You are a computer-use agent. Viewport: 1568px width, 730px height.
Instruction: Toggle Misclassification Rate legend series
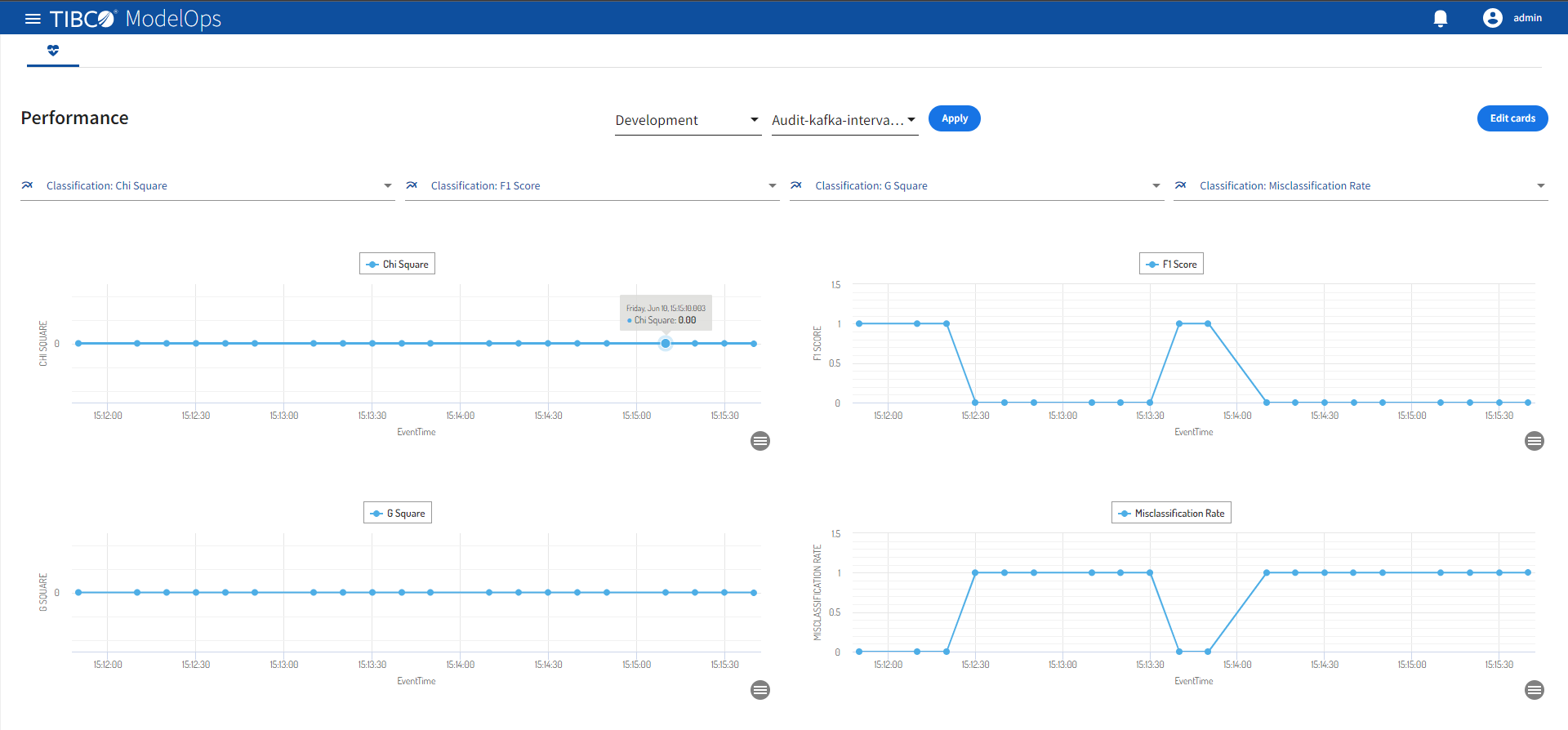tap(1172, 513)
